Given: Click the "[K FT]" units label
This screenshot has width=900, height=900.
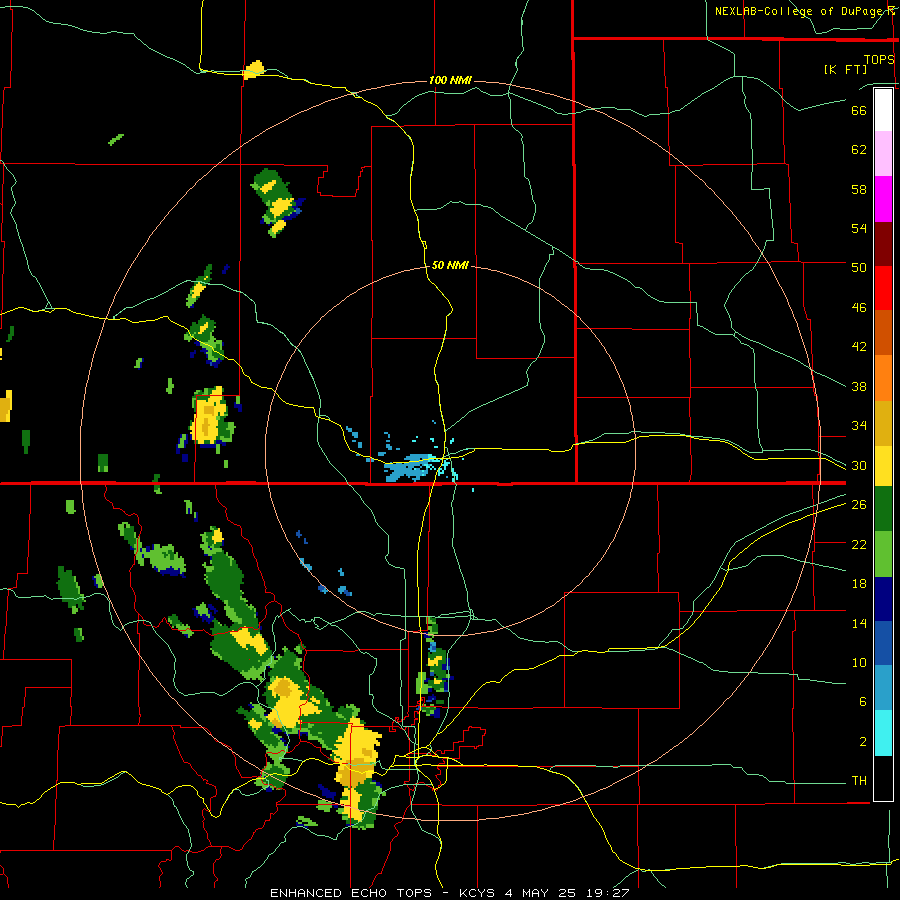Looking at the screenshot, I should (845, 69).
